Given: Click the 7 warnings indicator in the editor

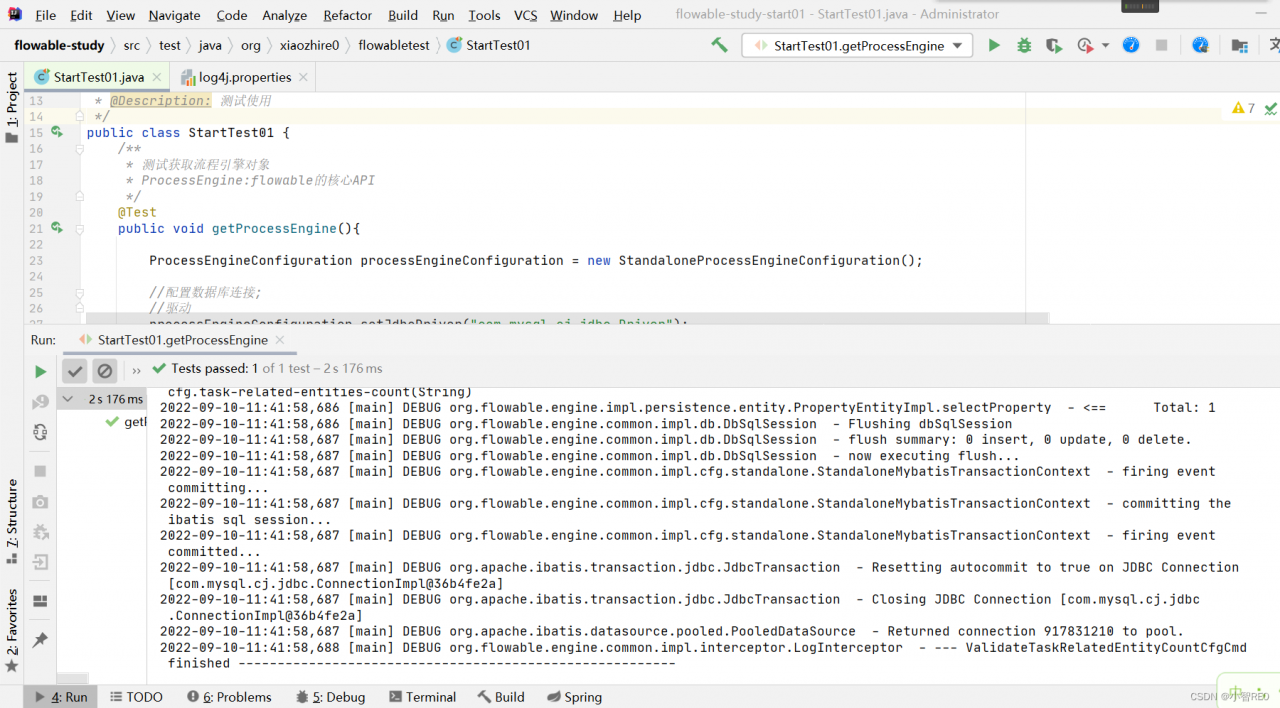Looking at the screenshot, I should click(1243, 108).
